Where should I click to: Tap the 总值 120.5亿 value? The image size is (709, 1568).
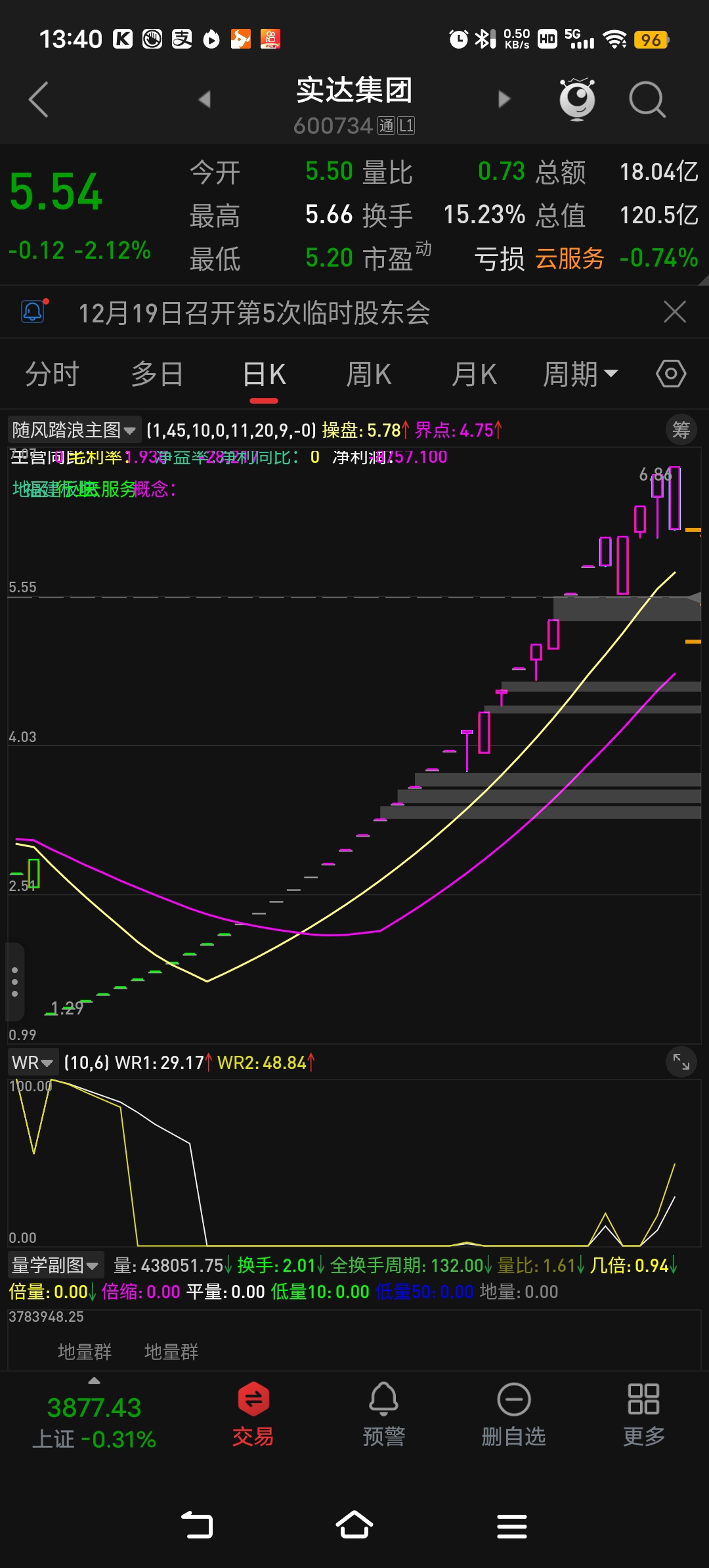point(659,215)
